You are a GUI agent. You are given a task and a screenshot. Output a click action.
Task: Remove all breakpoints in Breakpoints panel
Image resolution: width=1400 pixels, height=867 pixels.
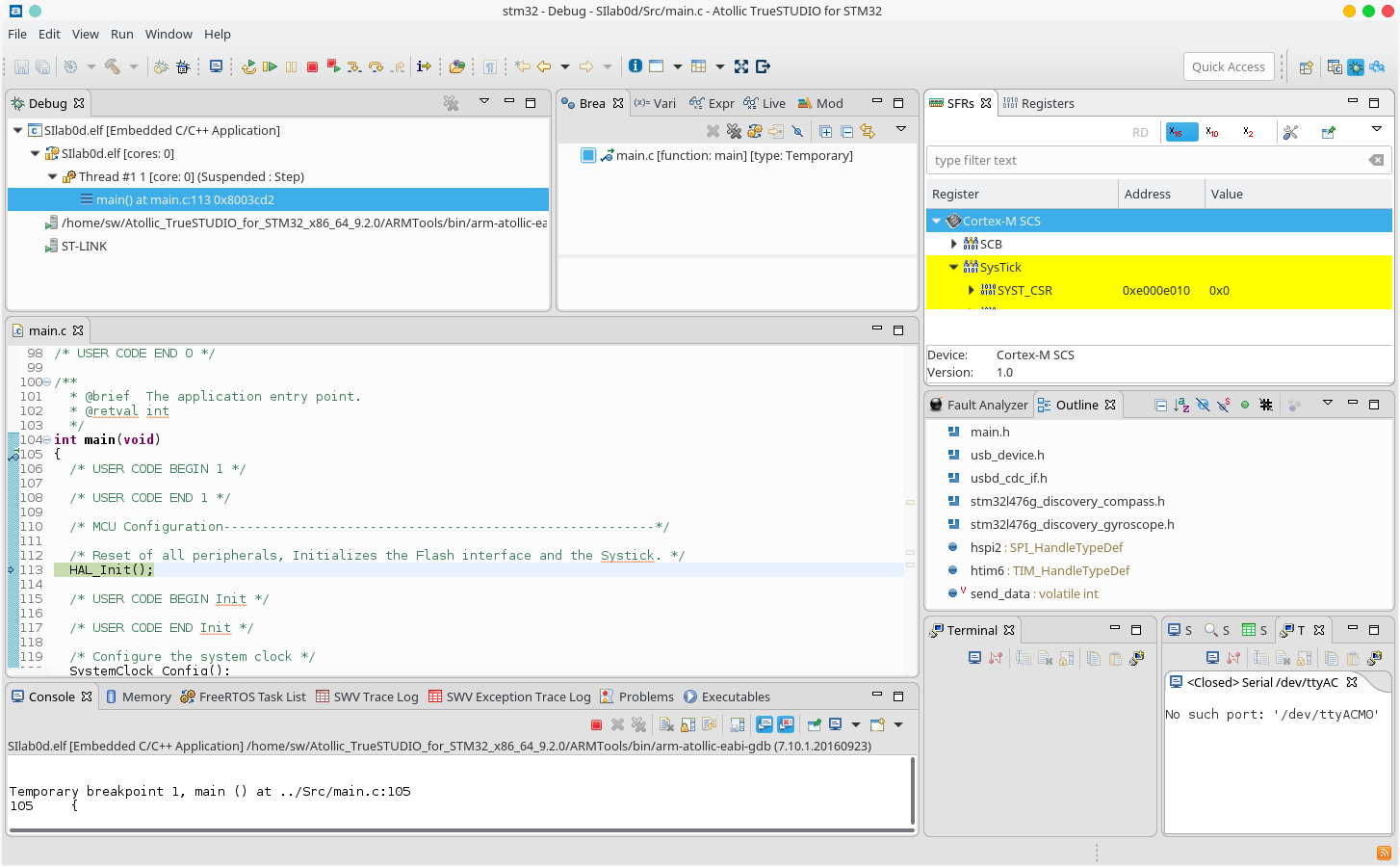point(734,131)
